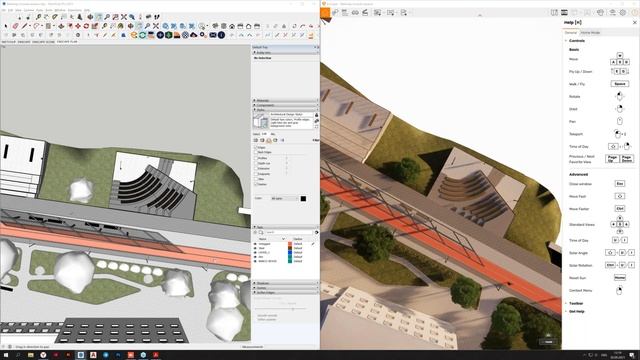Click the Soften Edges angle slider
Image resolution: width=640 pixels, height=360 pixels.
tap(281, 309)
